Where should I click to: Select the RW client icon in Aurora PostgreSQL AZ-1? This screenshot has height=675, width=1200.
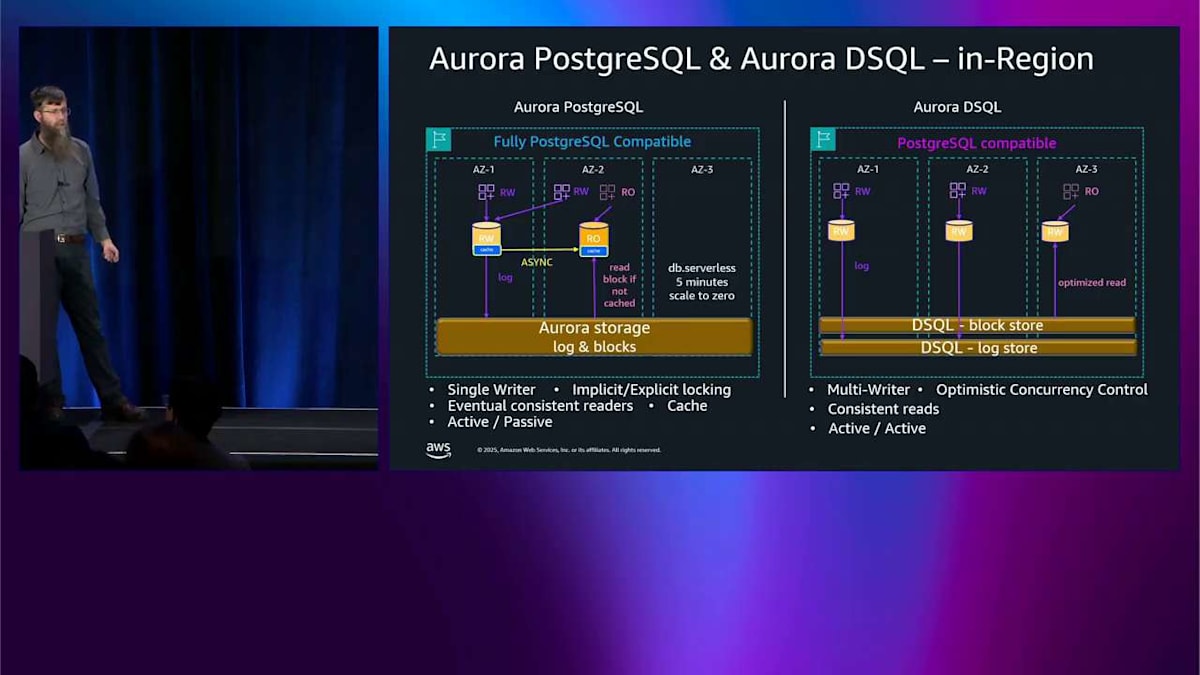pyautogui.click(x=486, y=192)
